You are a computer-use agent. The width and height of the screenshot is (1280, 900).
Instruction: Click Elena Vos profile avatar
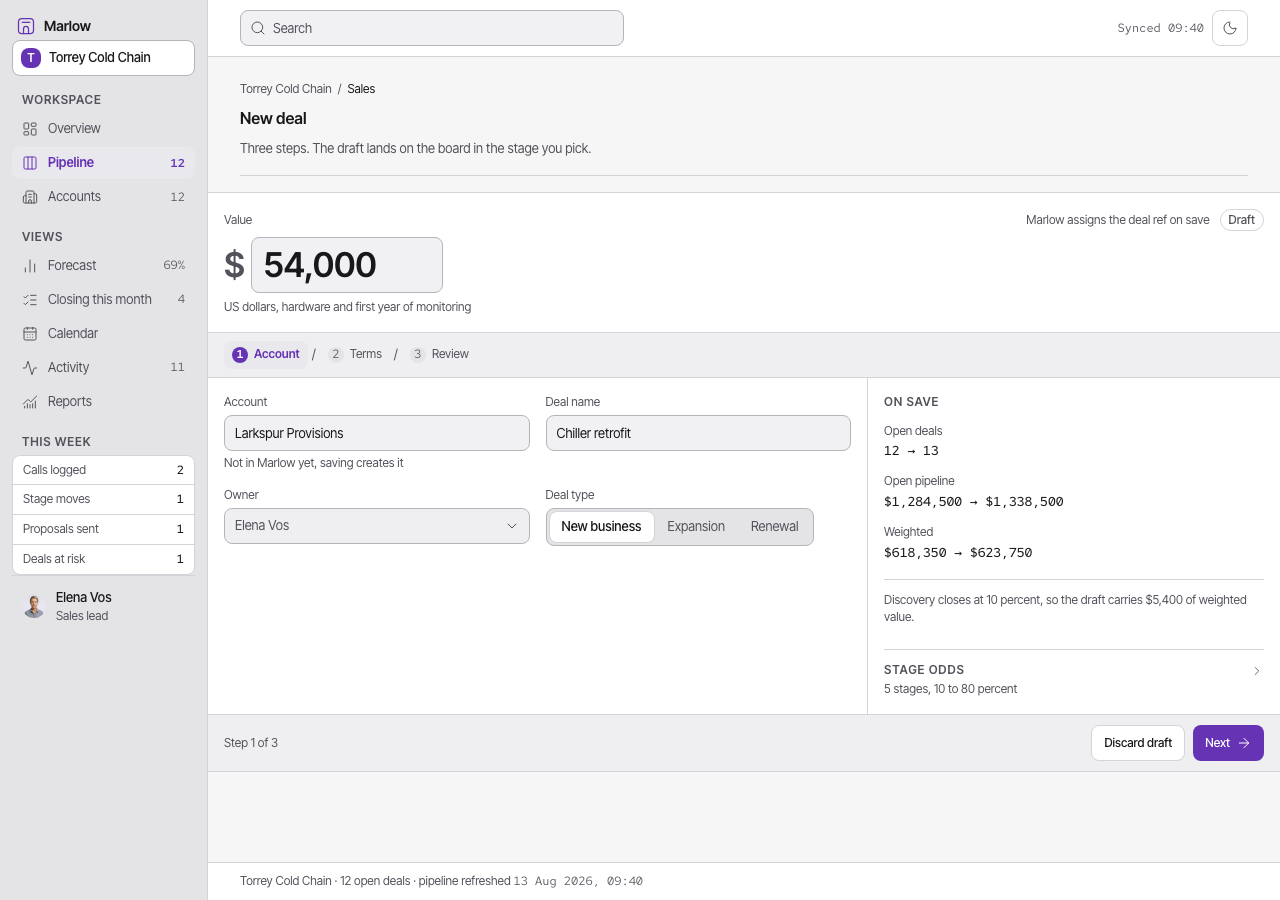34,606
